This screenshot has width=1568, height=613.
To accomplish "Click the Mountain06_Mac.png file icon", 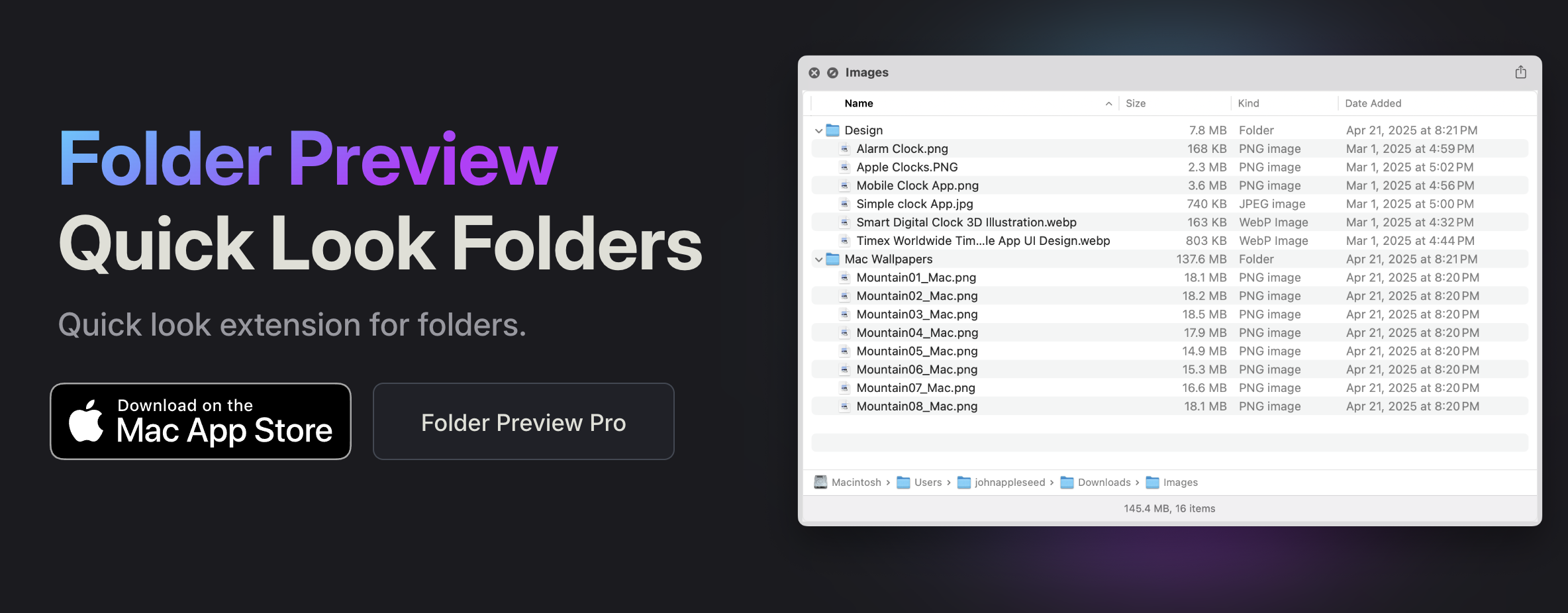I will [x=844, y=369].
